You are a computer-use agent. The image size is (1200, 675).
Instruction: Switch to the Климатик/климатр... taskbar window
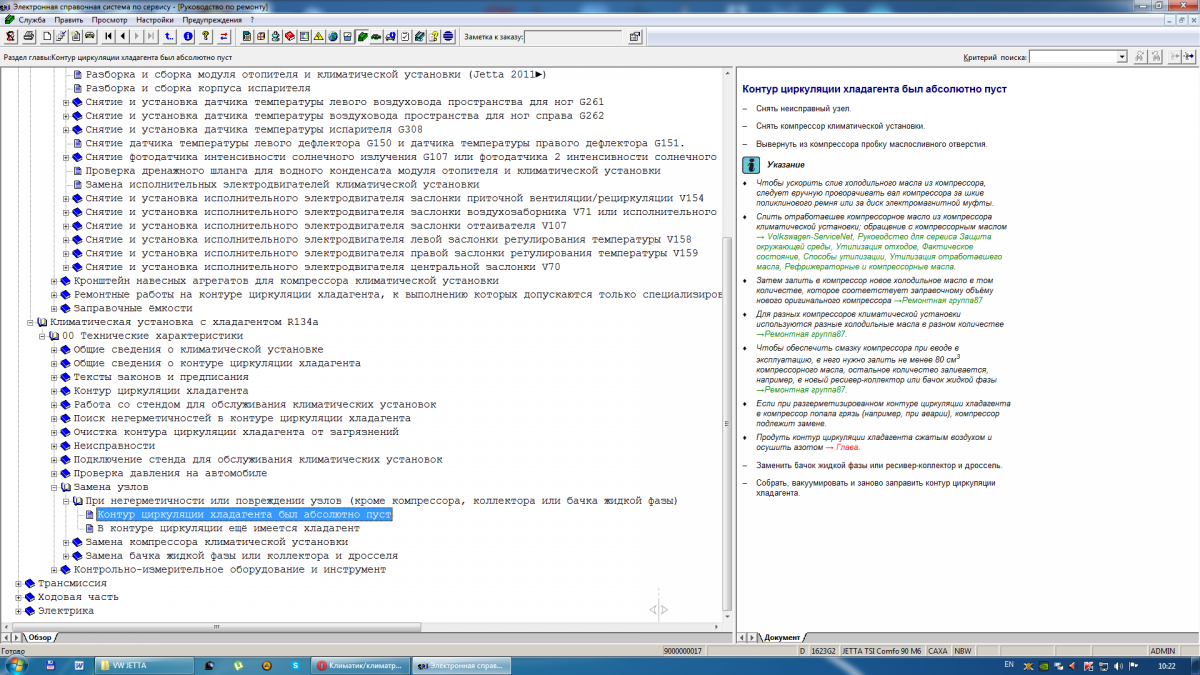pos(358,665)
